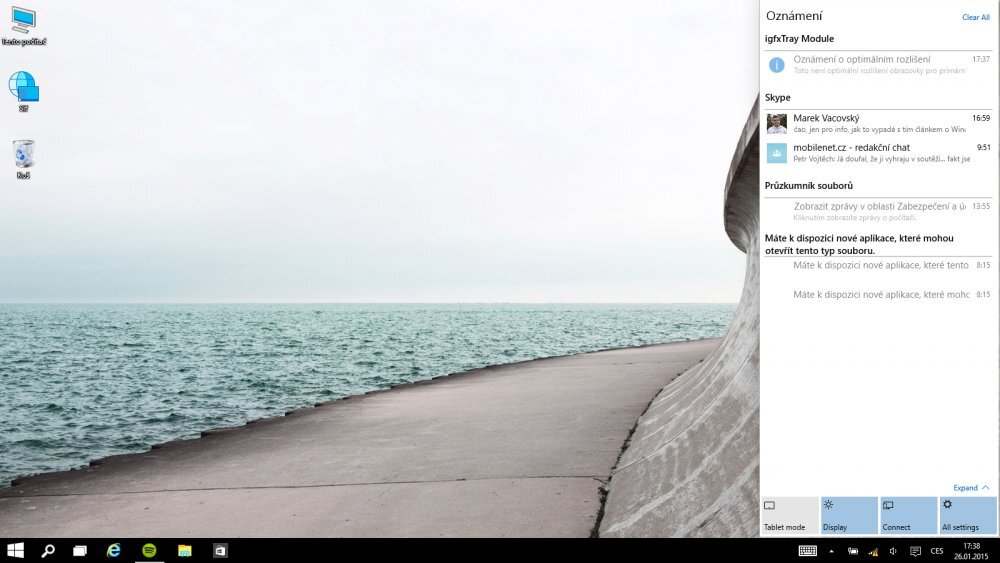This screenshot has height=563, width=1000.
Task: Open All settings quick action
Action: pos(967,515)
